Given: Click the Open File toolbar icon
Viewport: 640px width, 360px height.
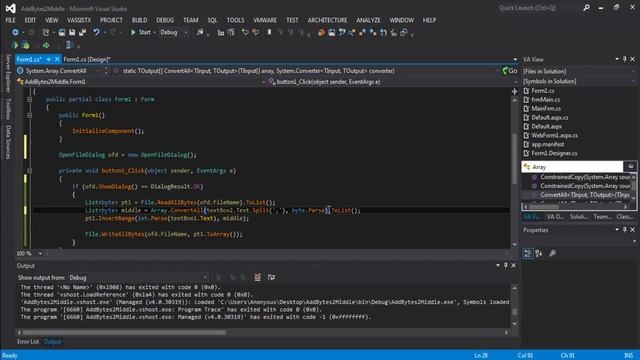Looking at the screenshot, I should (62, 32).
